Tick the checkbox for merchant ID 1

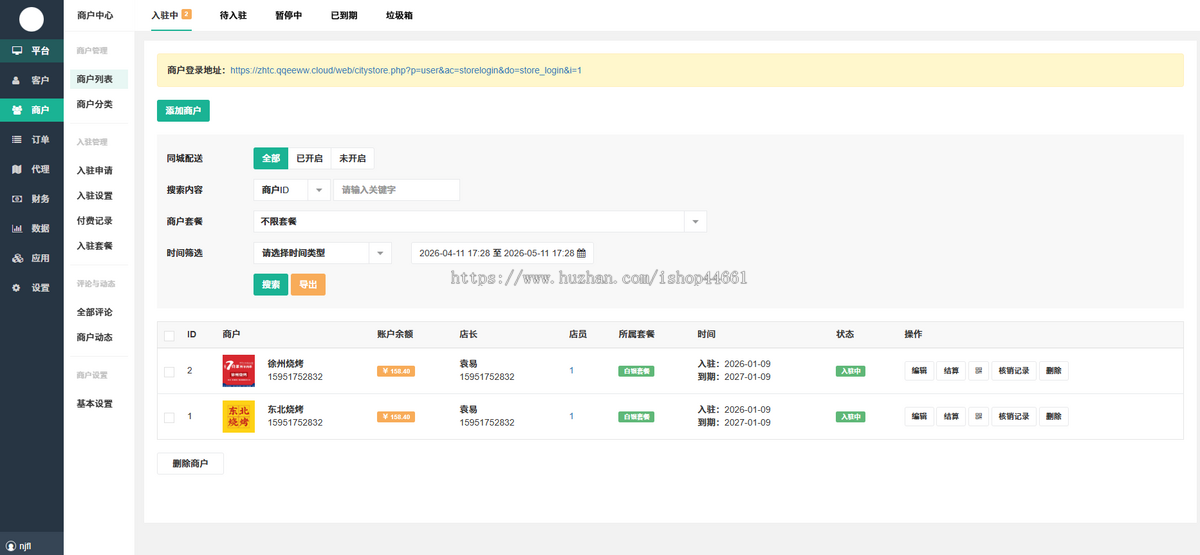(x=169, y=417)
